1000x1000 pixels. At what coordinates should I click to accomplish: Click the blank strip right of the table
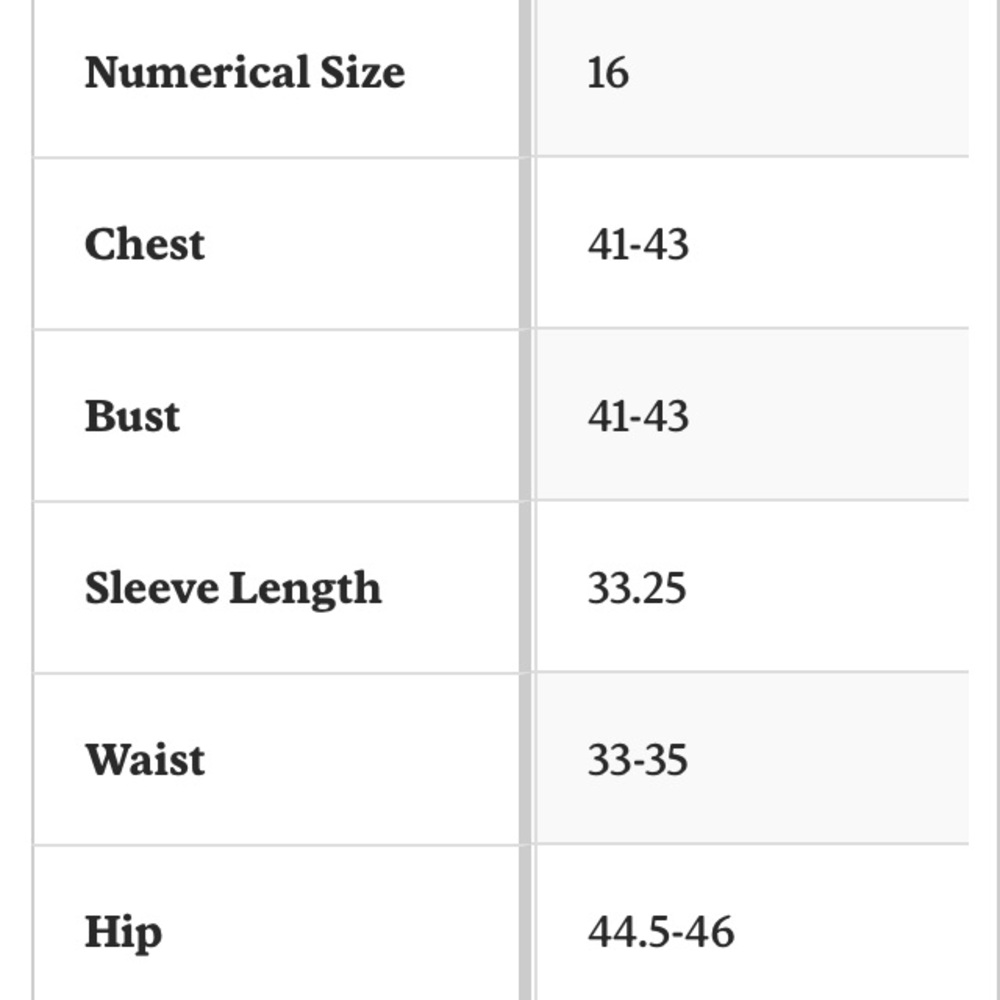984,500
